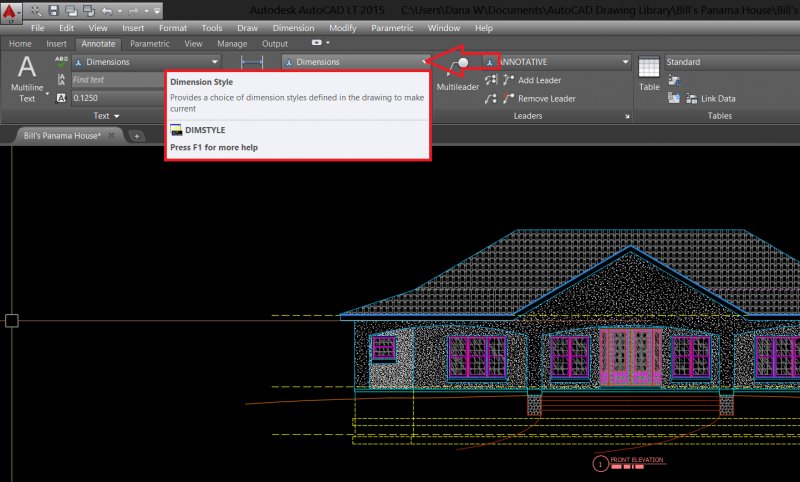Click the Align multileaders icon
Viewport: 800px width, 482px height.
(491, 80)
